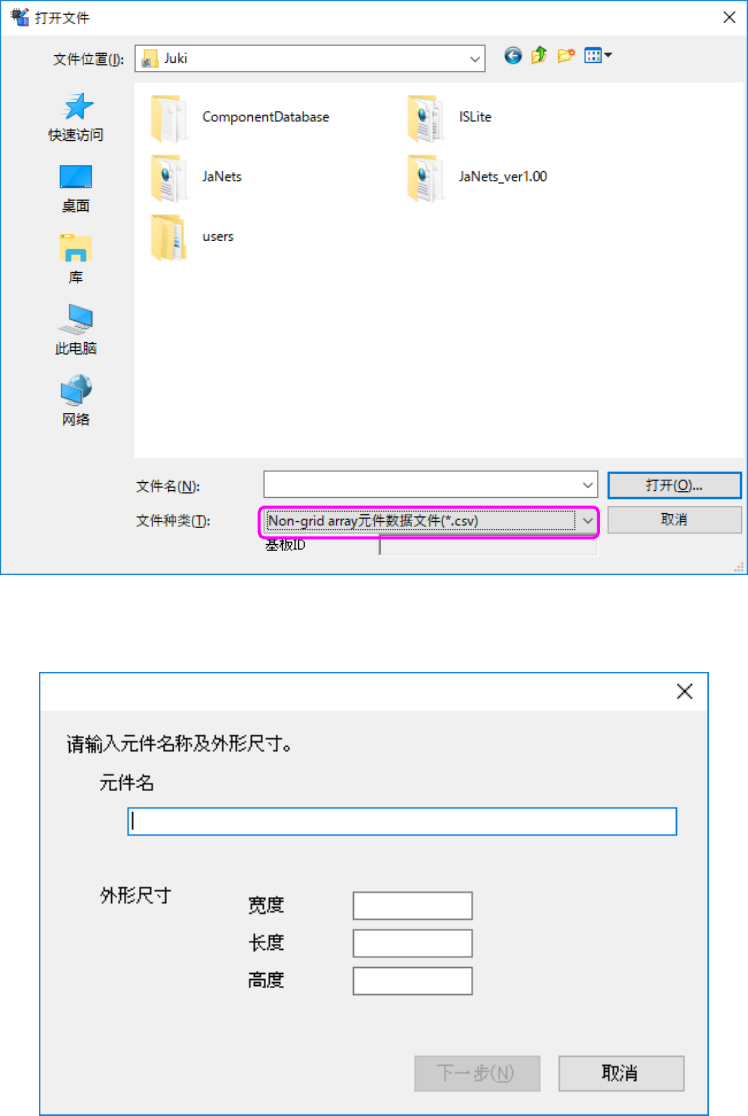Screen dimensions: 748x1116
Task: Select 快速访问 in the sidebar
Action: (75, 117)
